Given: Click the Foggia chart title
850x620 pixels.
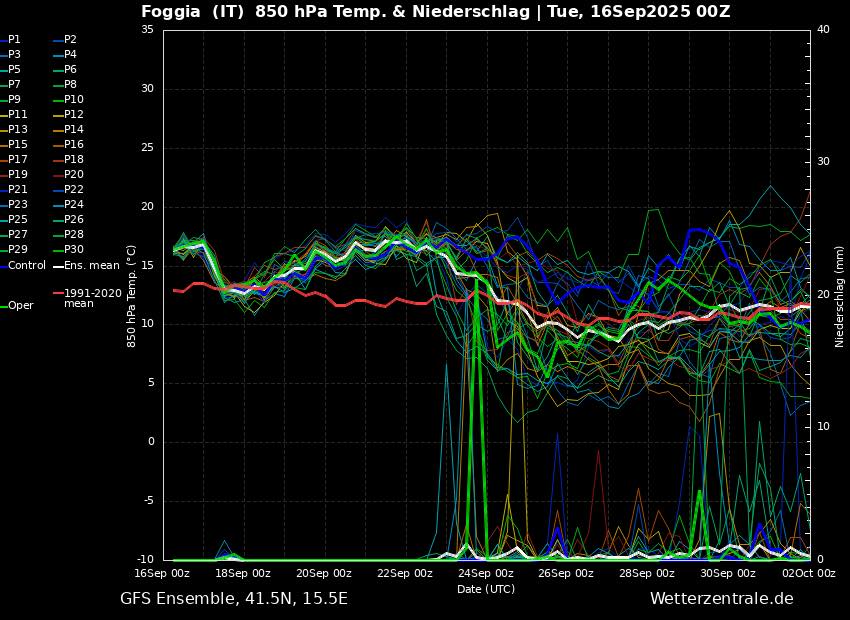Looking at the screenshot, I should pos(435,12).
